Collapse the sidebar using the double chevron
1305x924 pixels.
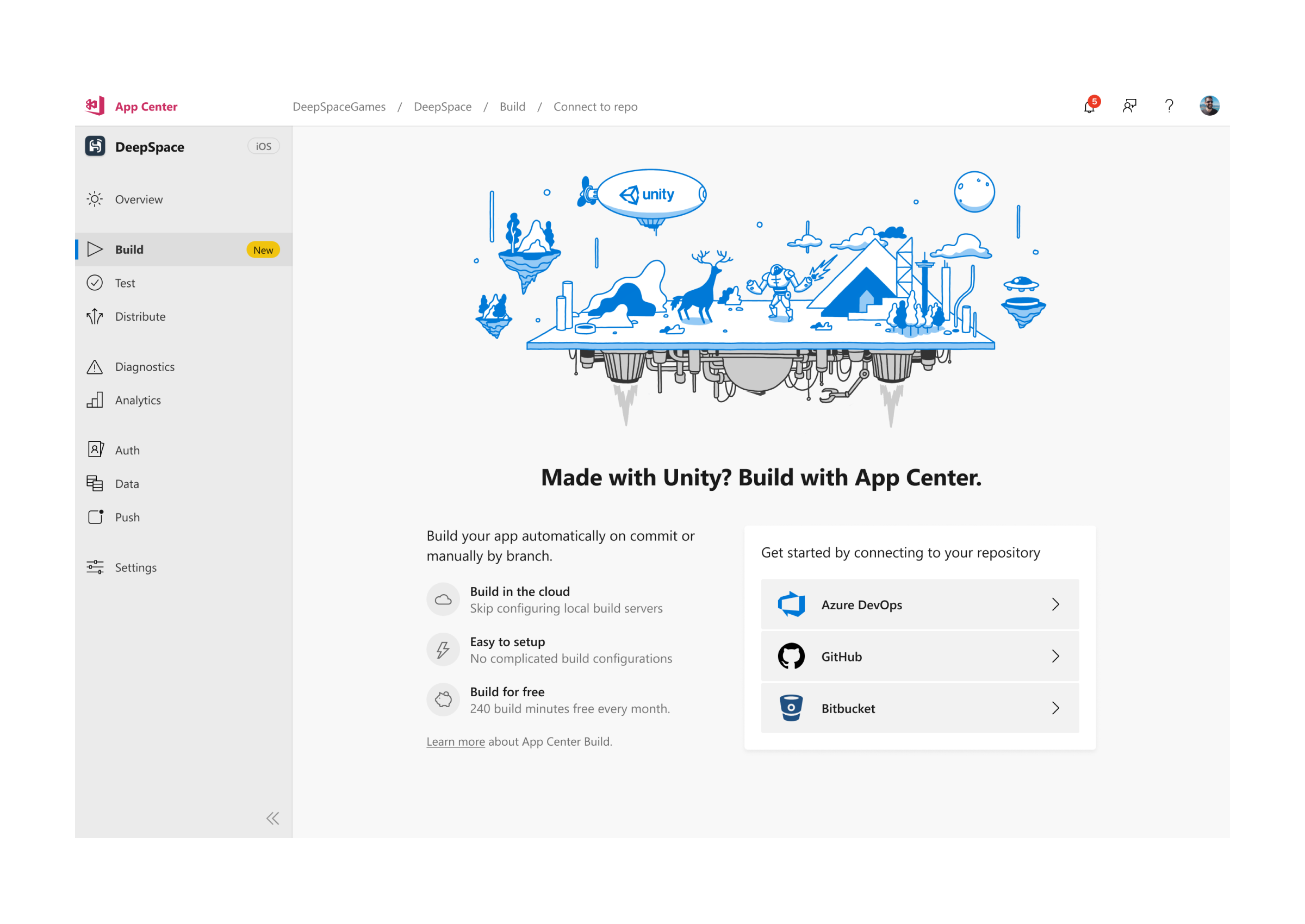pos(272,817)
